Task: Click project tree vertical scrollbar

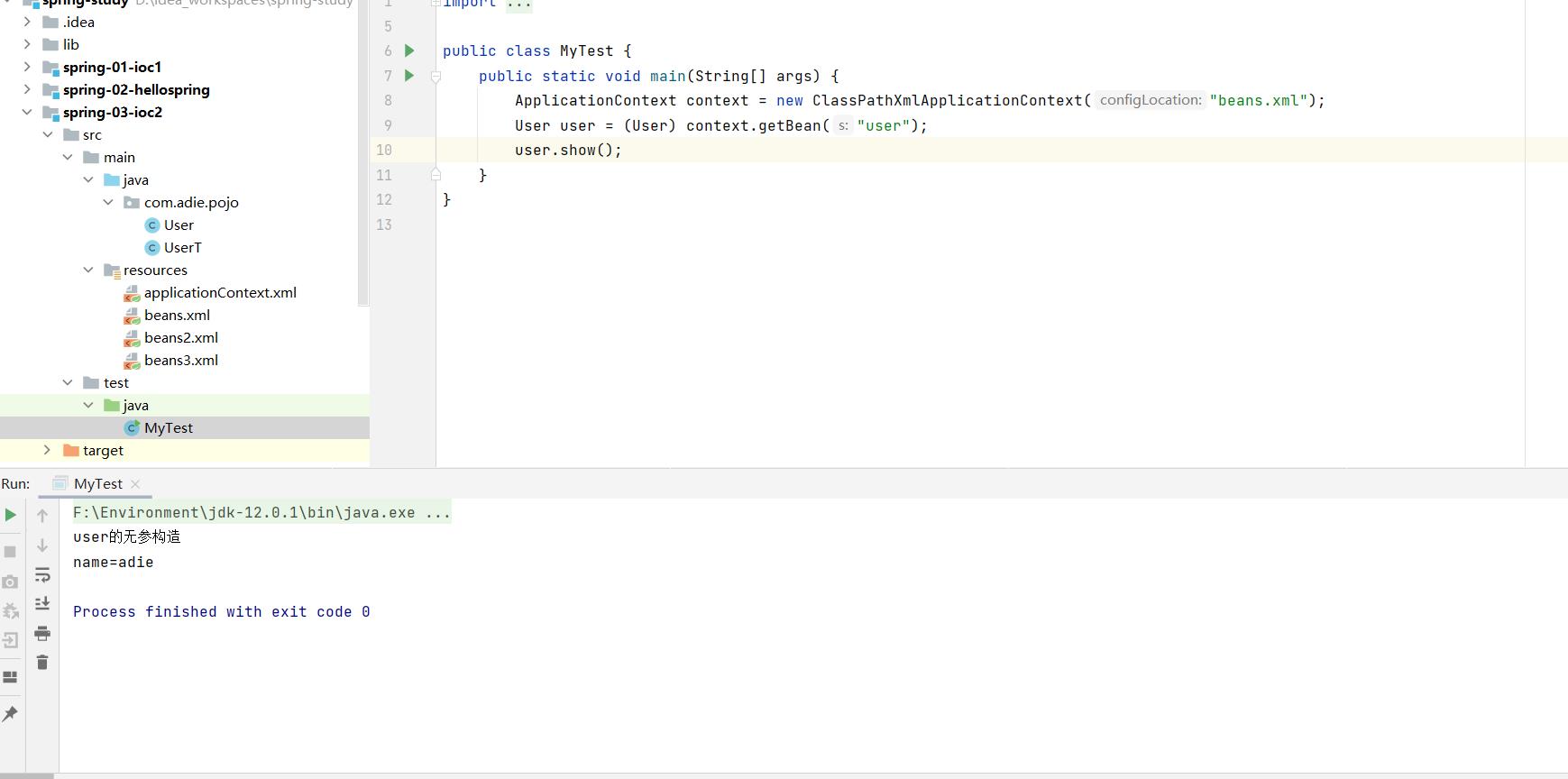Action: [363, 153]
